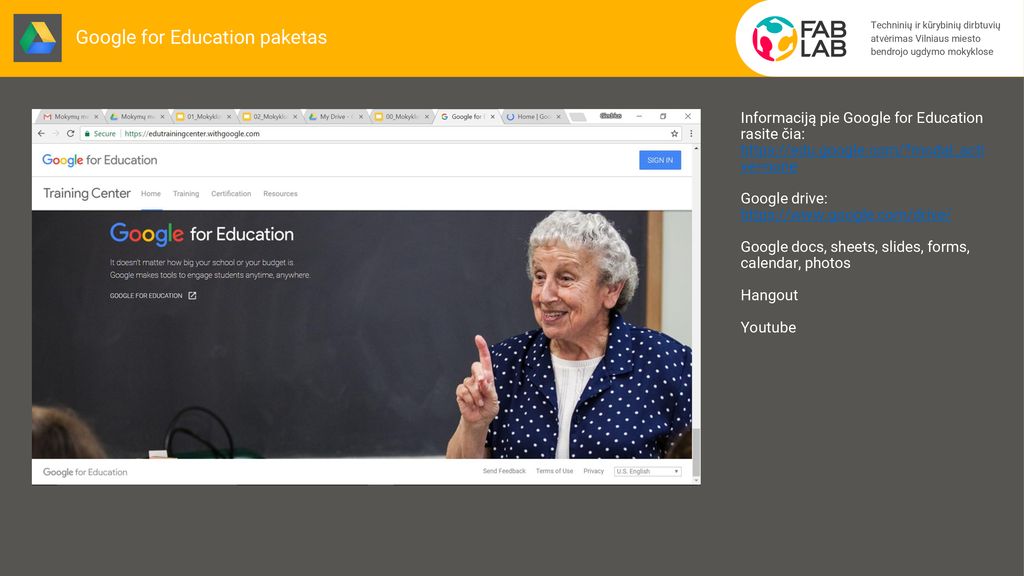The width and height of the screenshot is (1024, 576).
Task: Click the Google Drive icon in slide header
Action: pyautogui.click(x=38, y=38)
